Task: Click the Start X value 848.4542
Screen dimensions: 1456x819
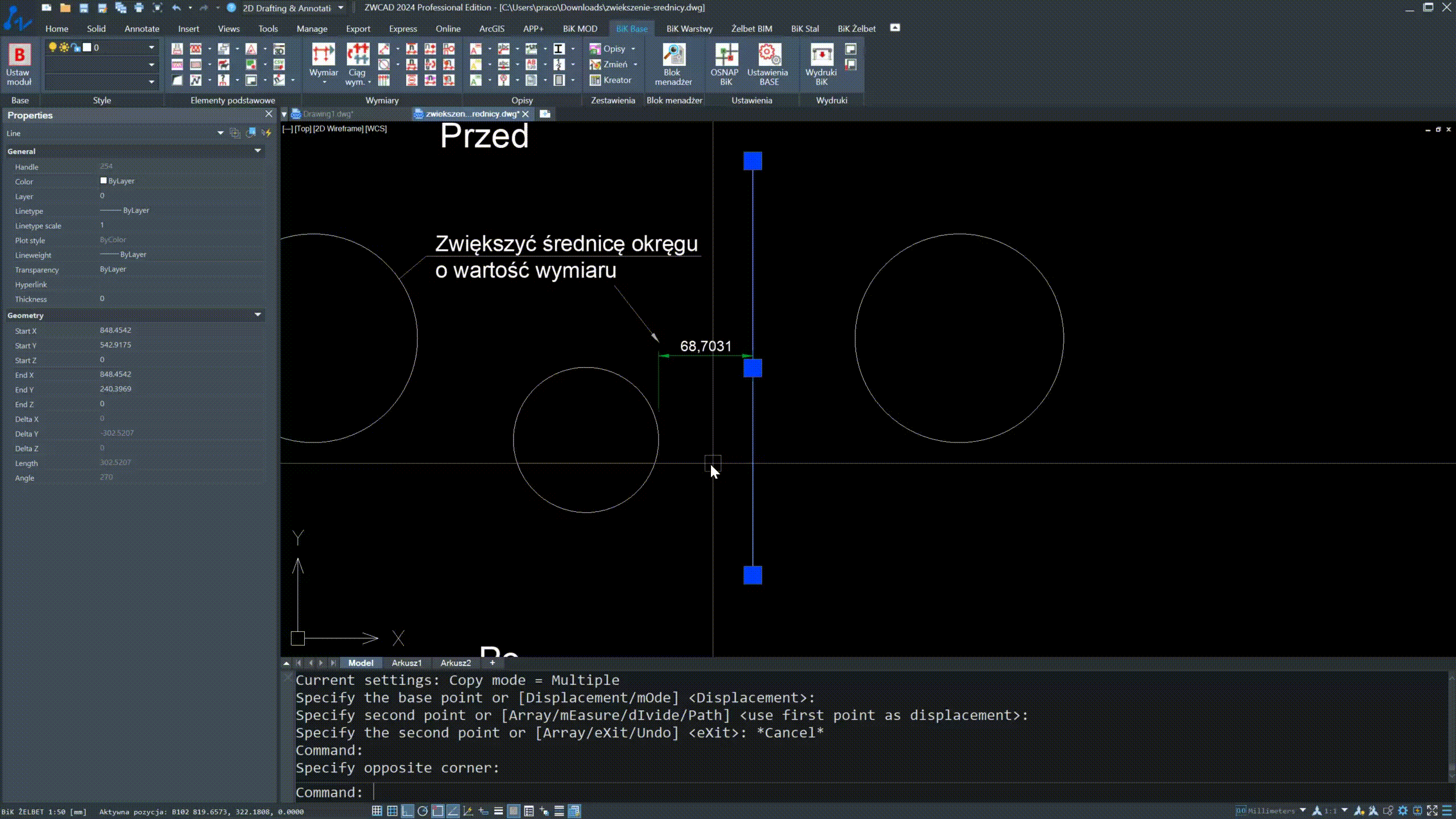Action: coord(115,330)
